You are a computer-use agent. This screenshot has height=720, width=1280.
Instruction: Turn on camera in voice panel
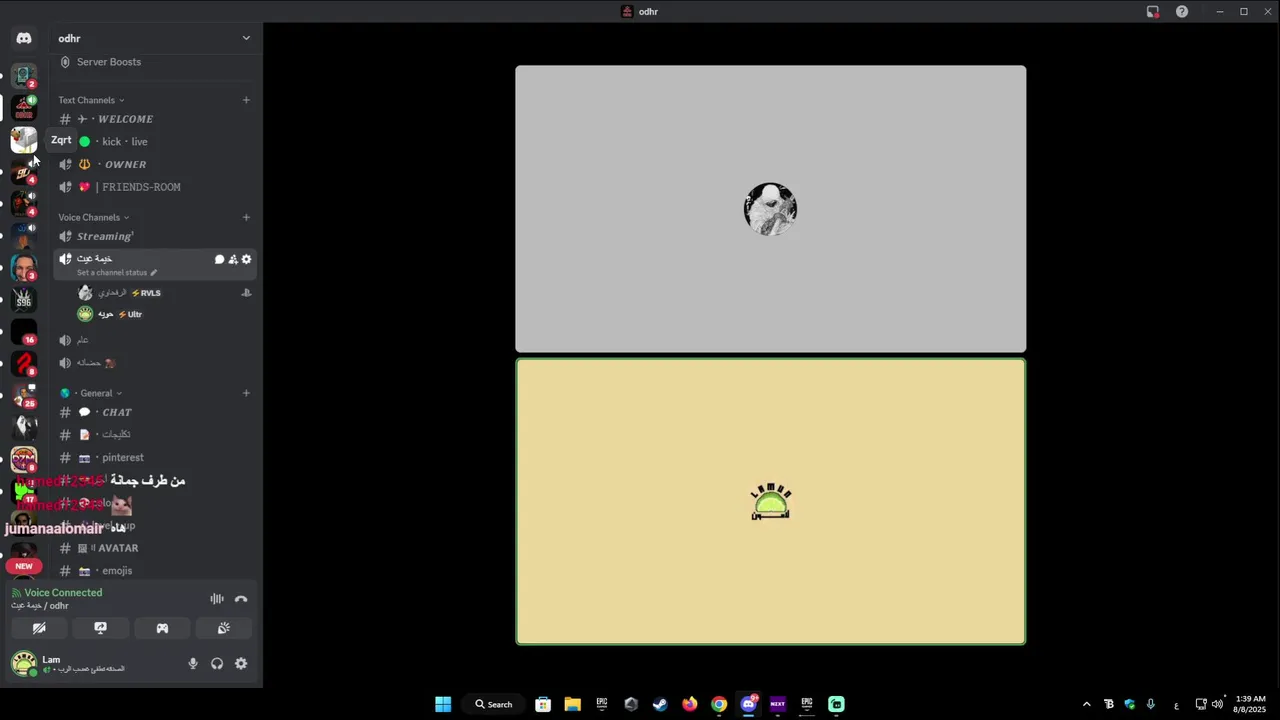[39, 628]
